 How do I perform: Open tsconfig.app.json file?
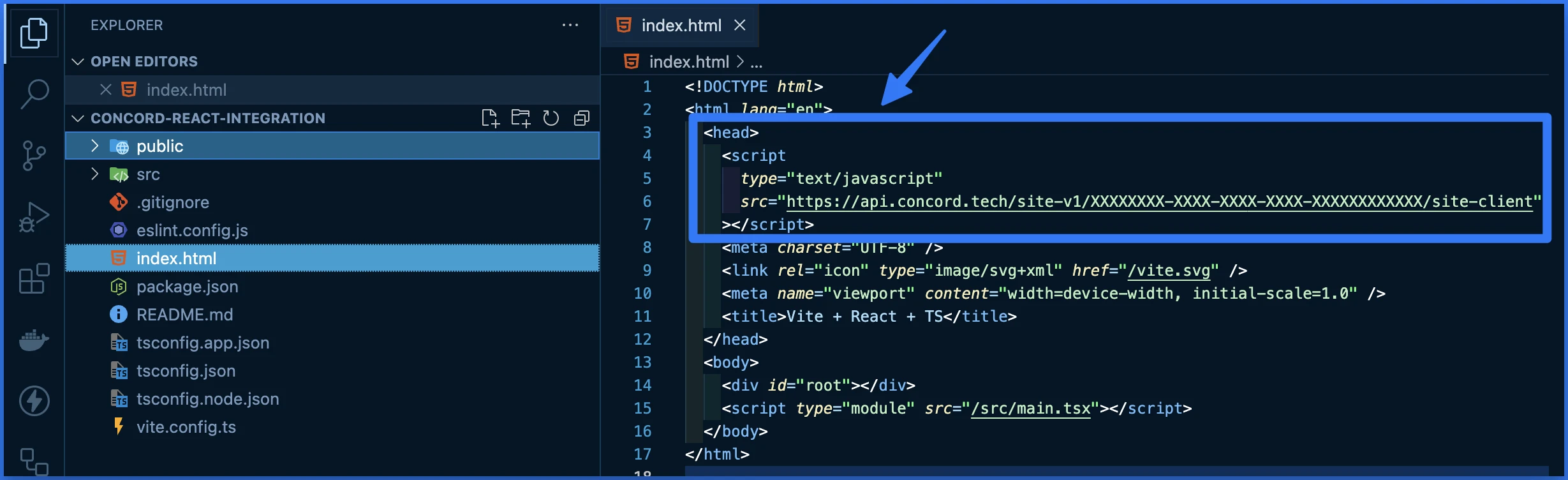332,343
